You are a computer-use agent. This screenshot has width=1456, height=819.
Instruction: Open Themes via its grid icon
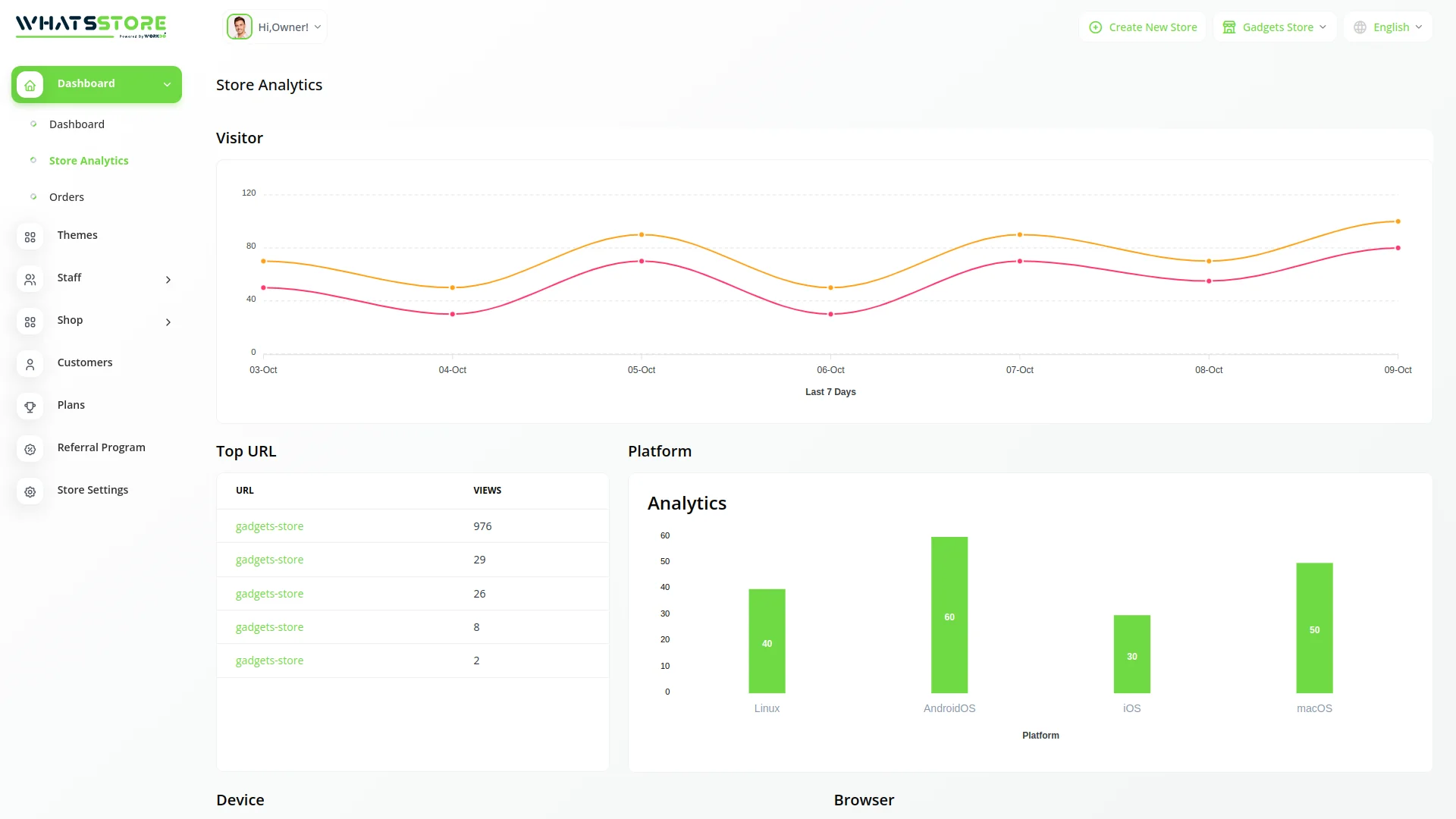tap(30, 237)
